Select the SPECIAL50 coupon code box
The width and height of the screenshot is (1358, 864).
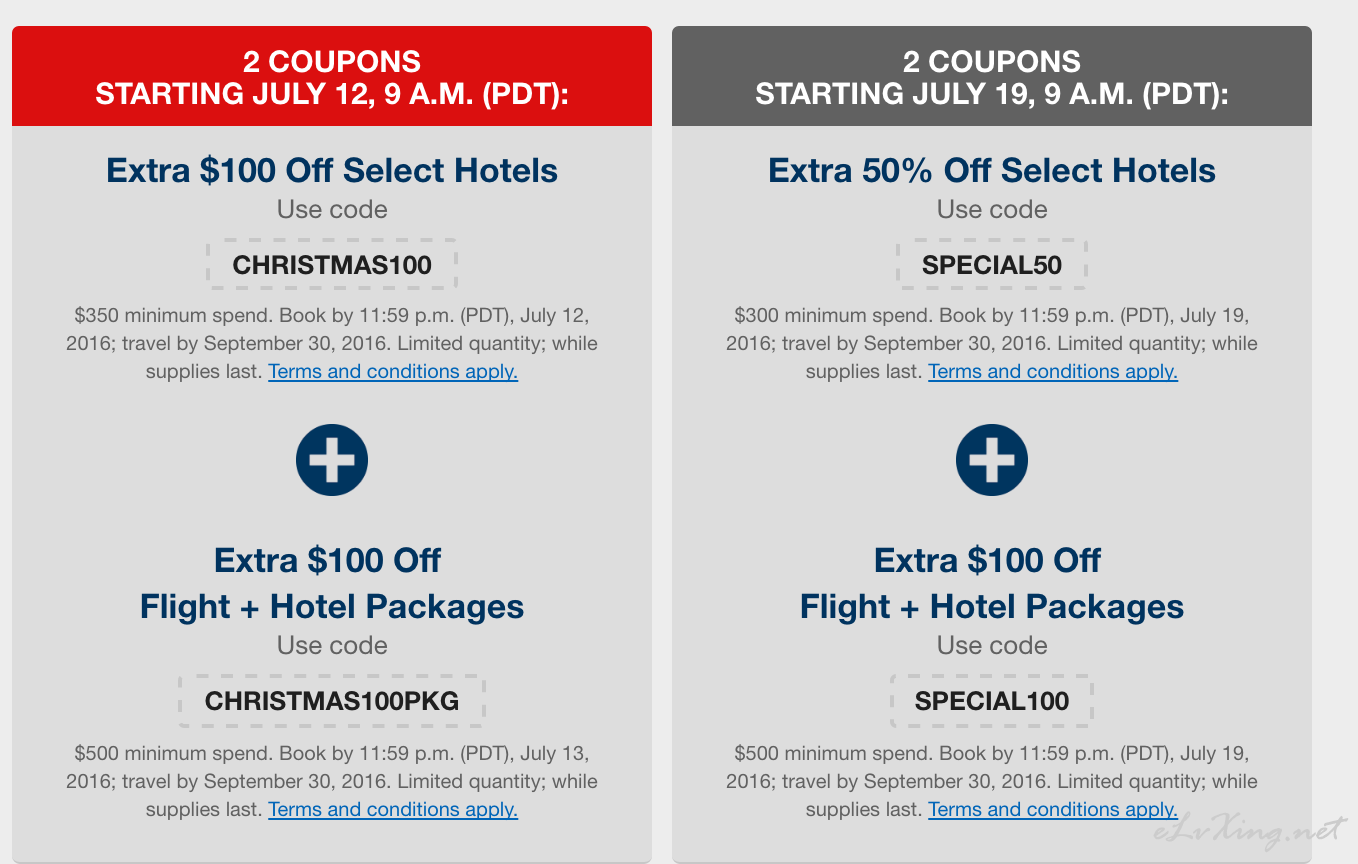(992, 265)
